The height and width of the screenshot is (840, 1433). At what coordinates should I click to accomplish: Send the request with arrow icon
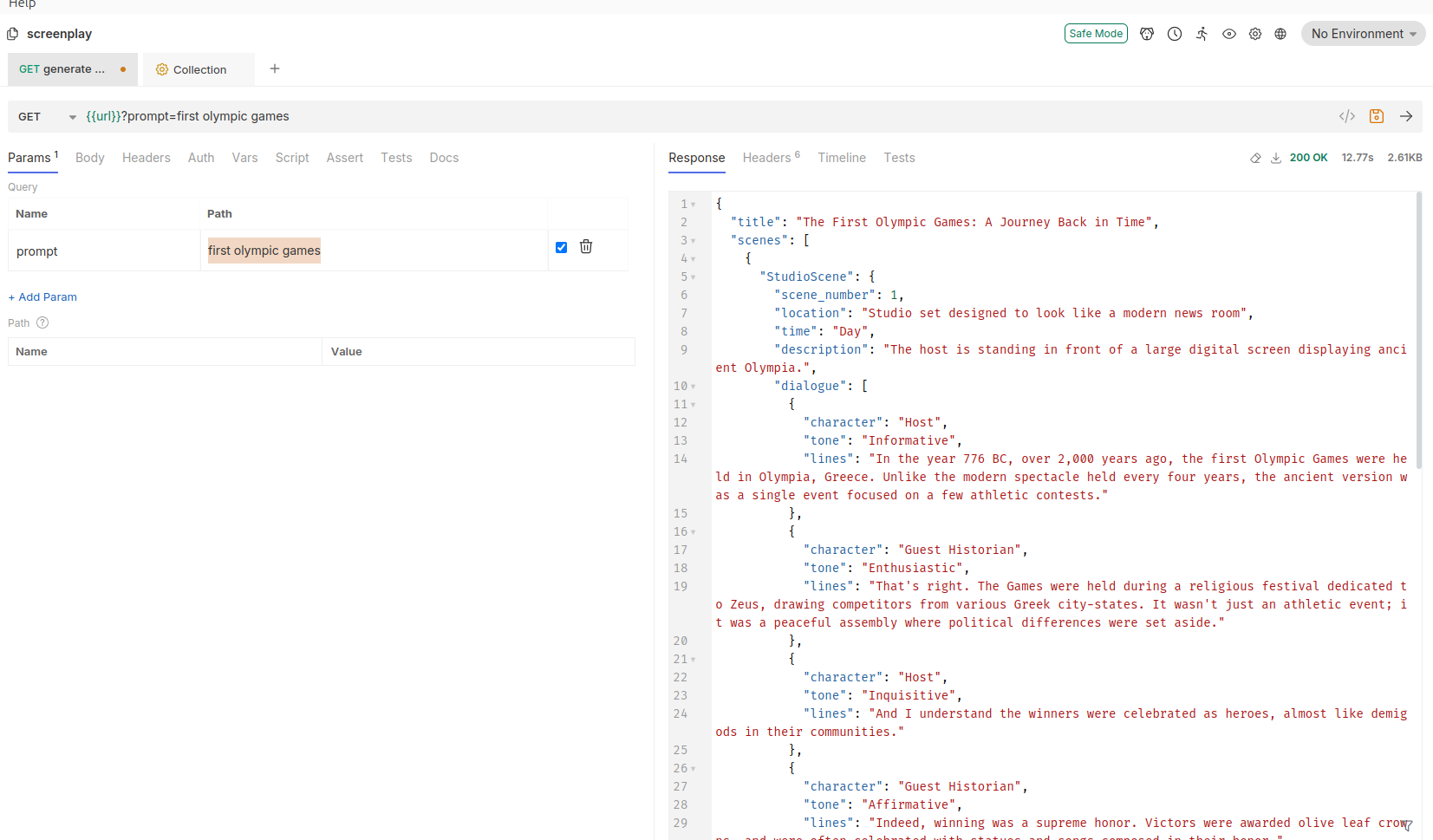point(1406,116)
